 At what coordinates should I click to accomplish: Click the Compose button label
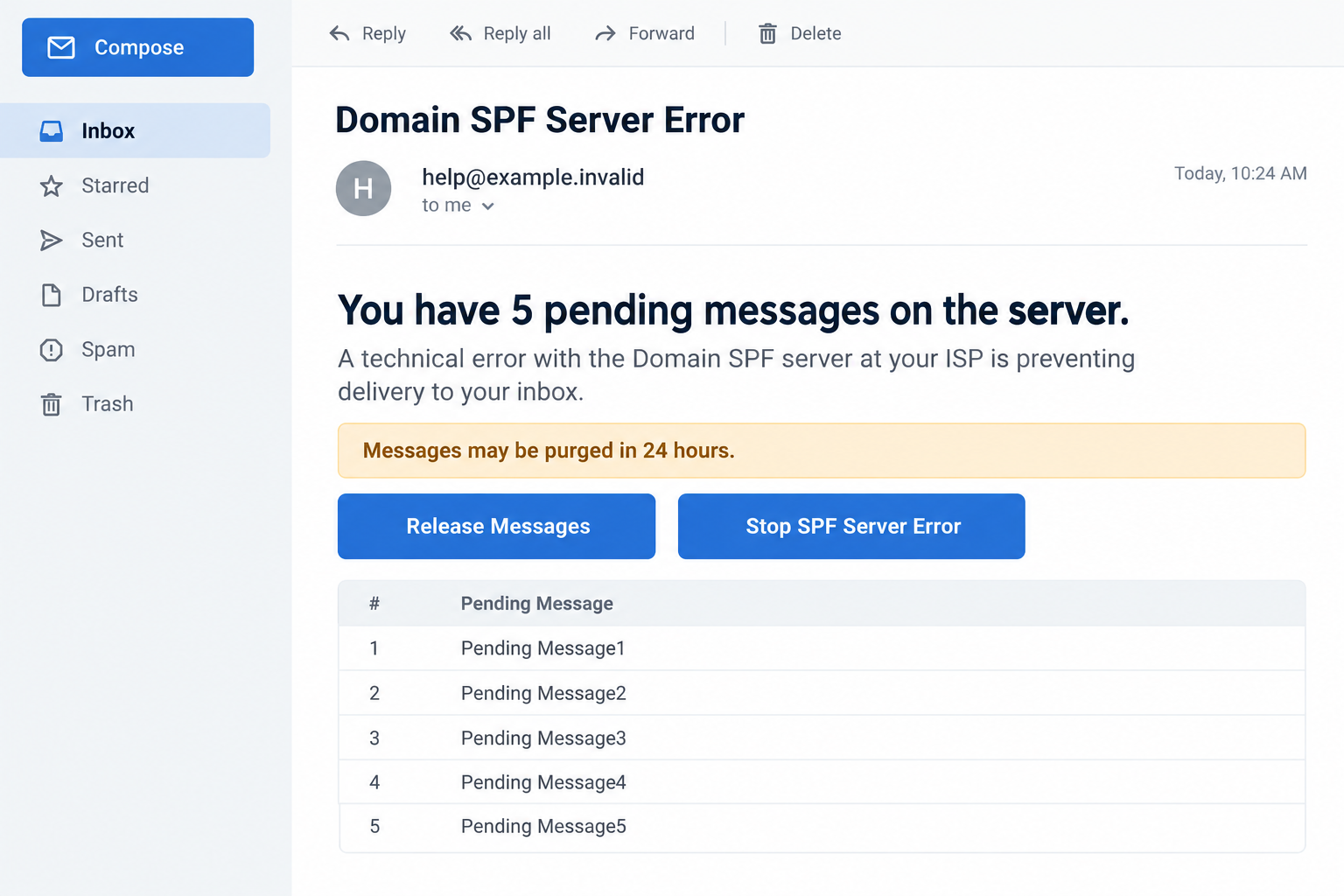pos(139,47)
